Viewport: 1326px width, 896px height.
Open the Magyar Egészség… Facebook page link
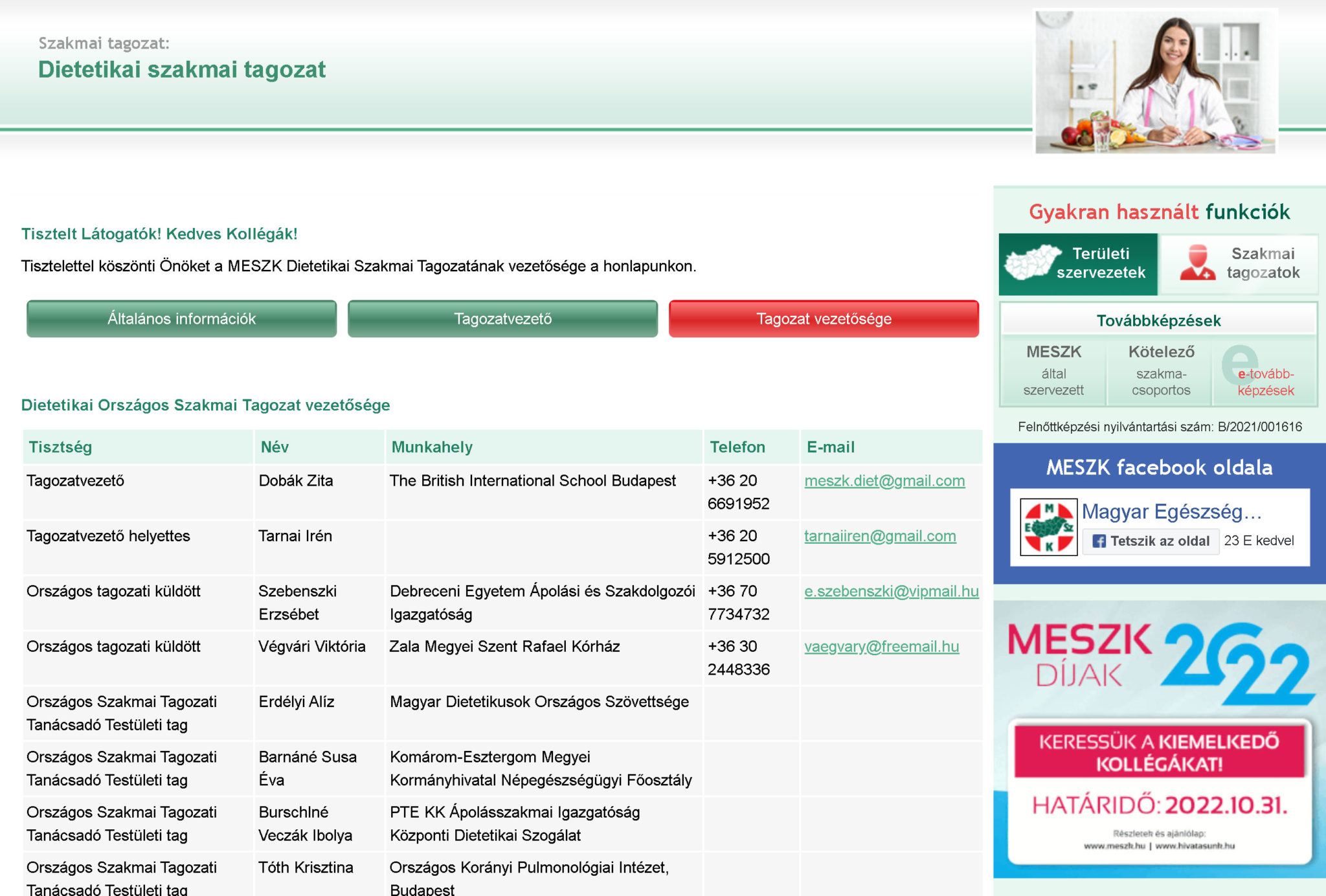pos(1171,511)
